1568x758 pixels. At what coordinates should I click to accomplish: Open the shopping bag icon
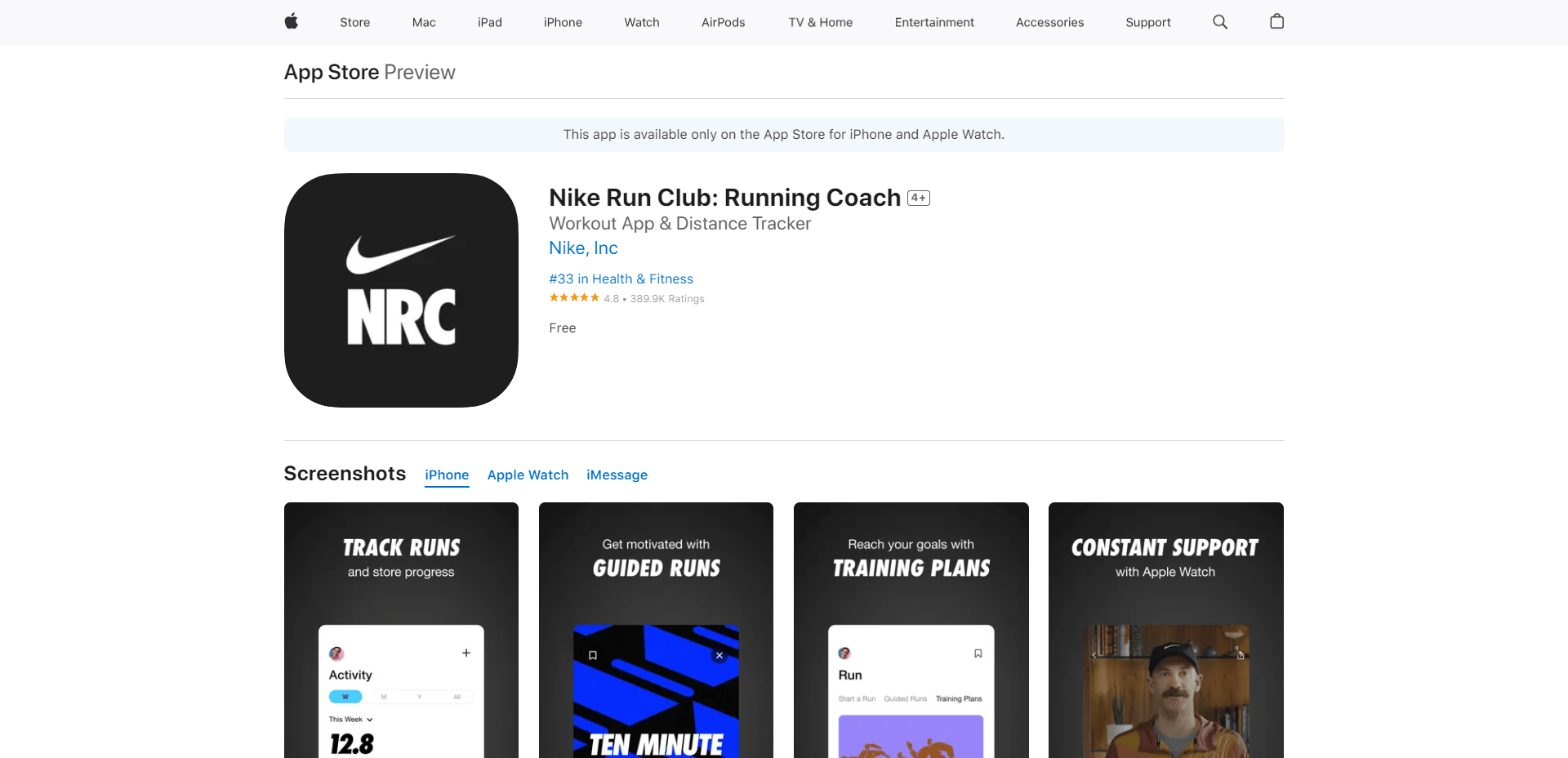click(x=1277, y=21)
